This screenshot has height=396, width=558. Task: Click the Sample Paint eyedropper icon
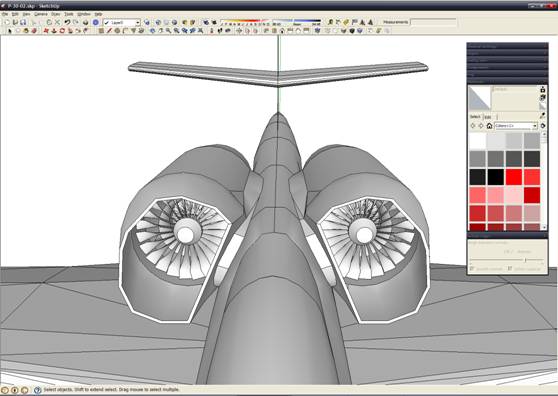coord(543,116)
